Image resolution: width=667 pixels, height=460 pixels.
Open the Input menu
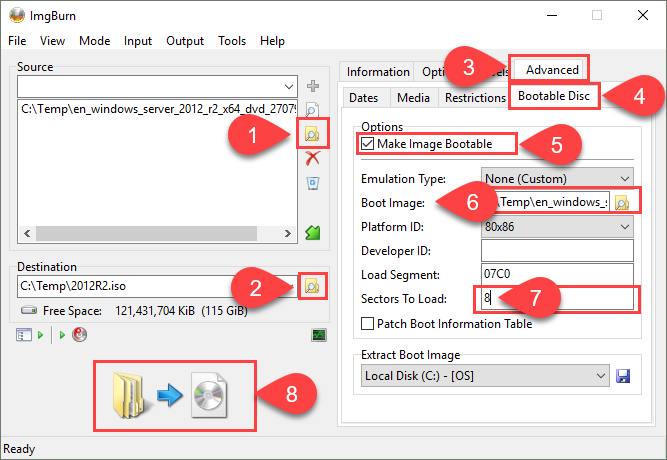pos(138,41)
